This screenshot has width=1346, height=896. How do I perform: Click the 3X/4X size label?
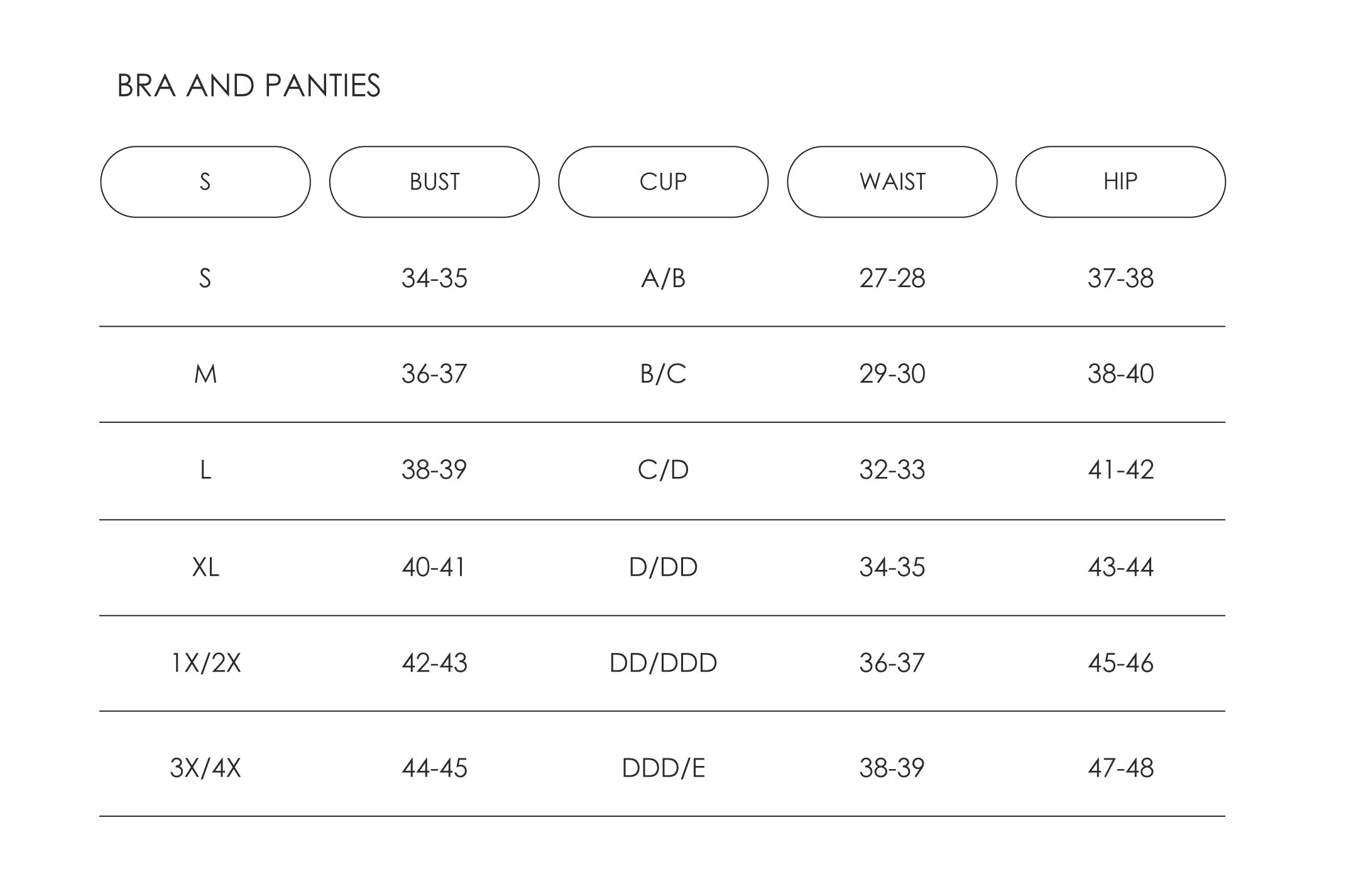(205, 768)
